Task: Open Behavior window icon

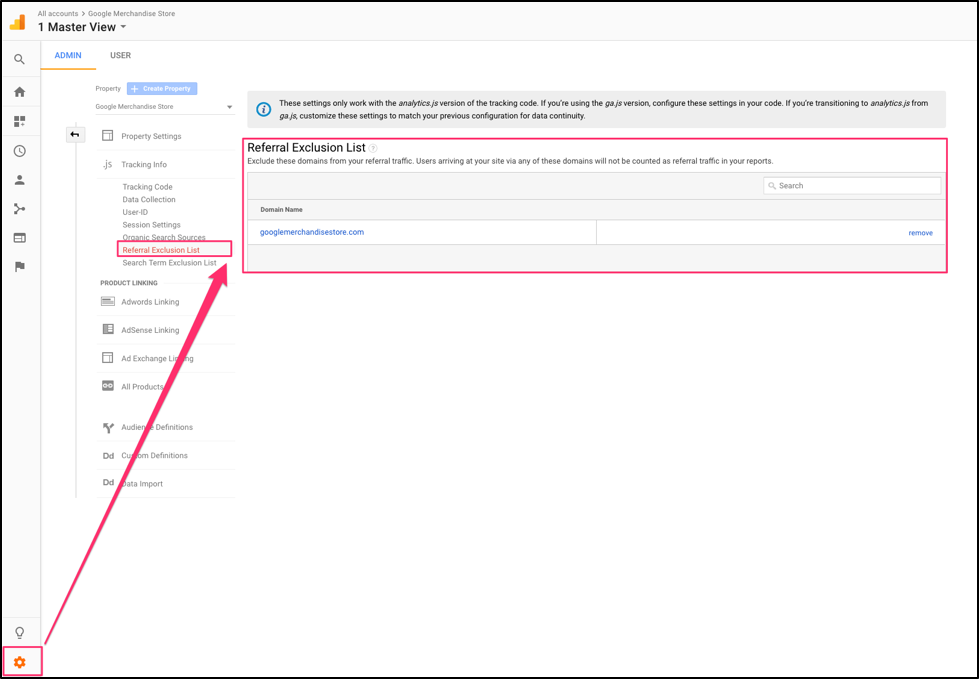Action: [19, 238]
